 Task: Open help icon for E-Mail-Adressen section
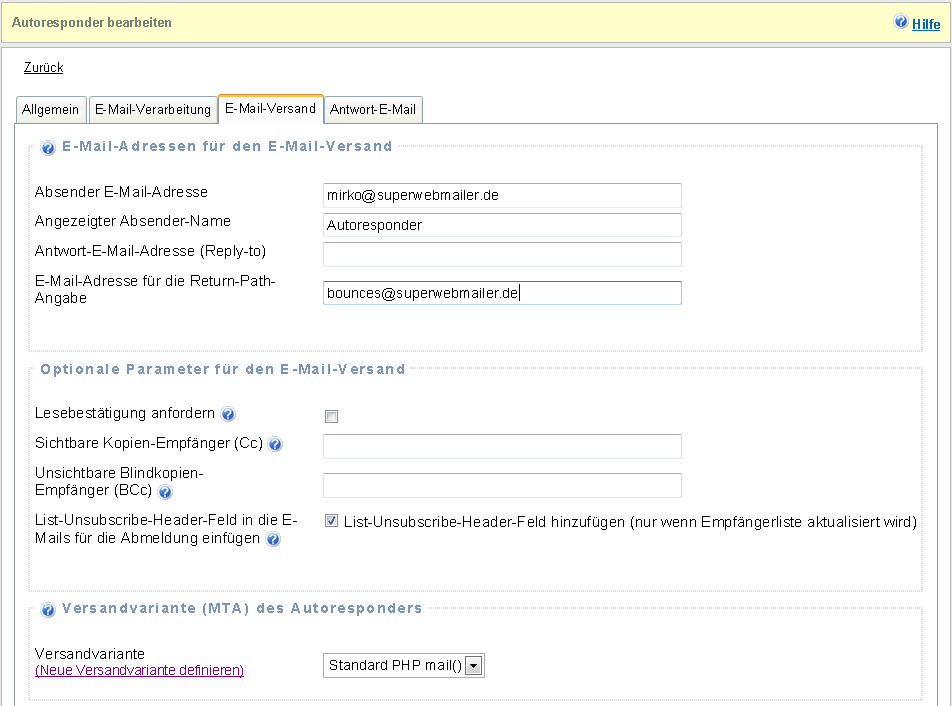click(47, 148)
